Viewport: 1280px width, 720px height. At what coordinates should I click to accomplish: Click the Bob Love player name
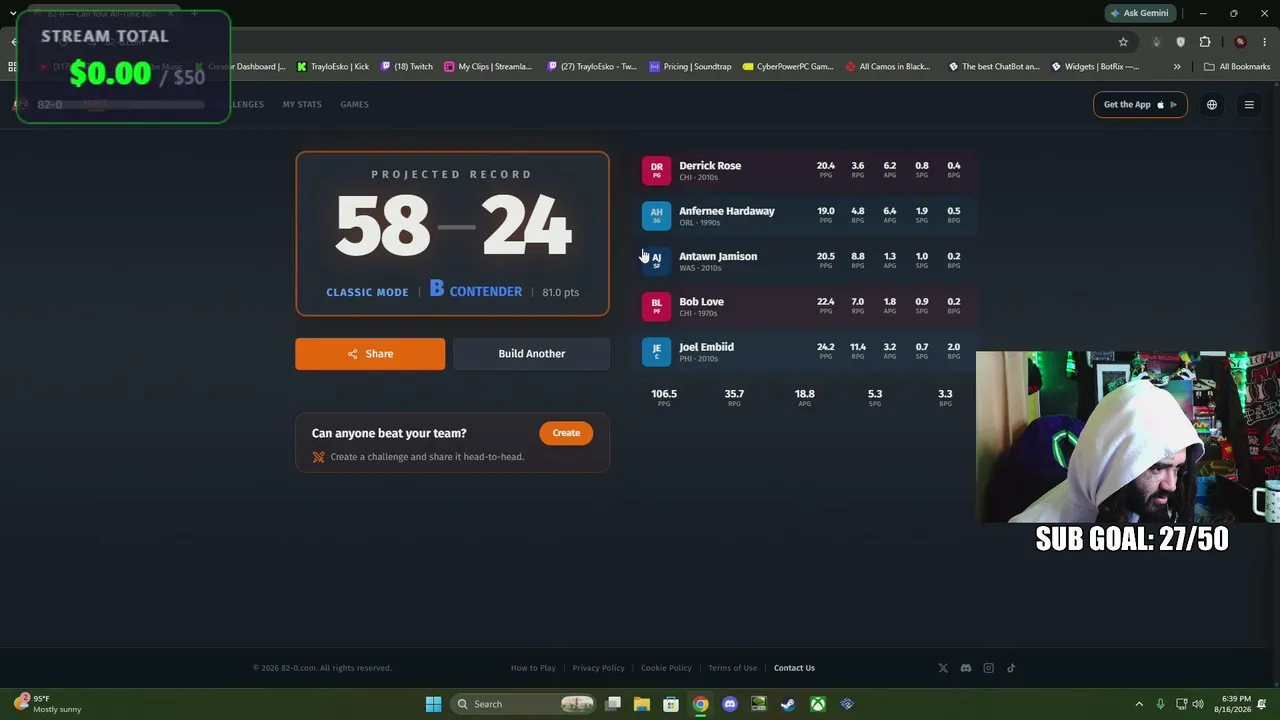click(x=701, y=302)
